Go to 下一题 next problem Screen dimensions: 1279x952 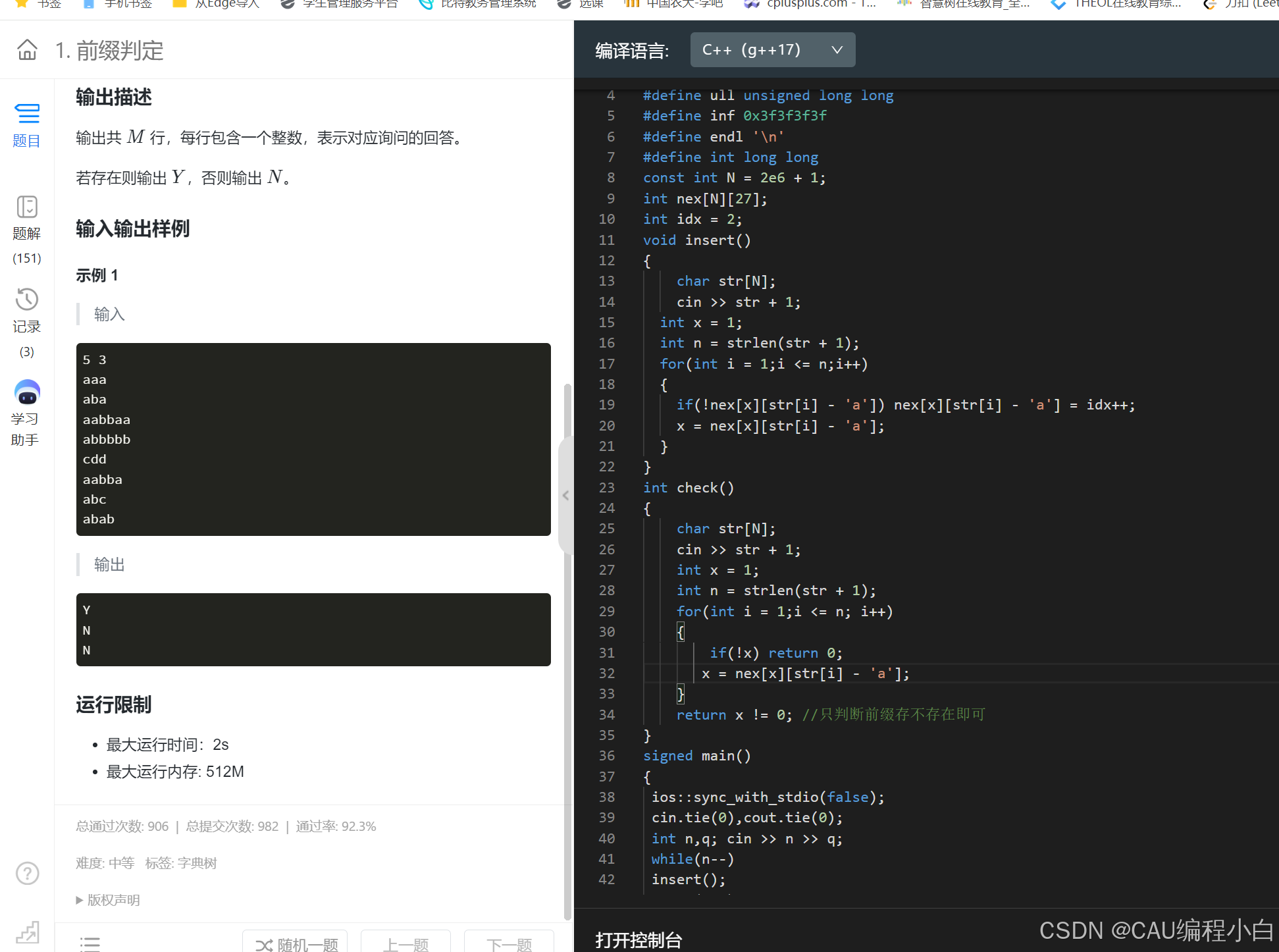[509, 943]
